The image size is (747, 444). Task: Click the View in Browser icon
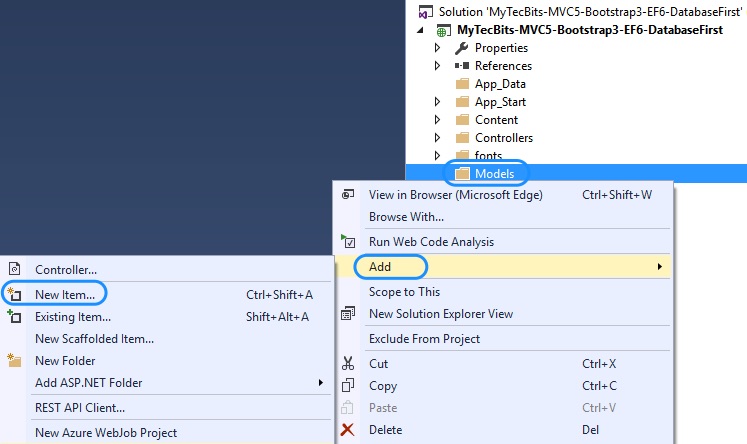tap(348, 194)
